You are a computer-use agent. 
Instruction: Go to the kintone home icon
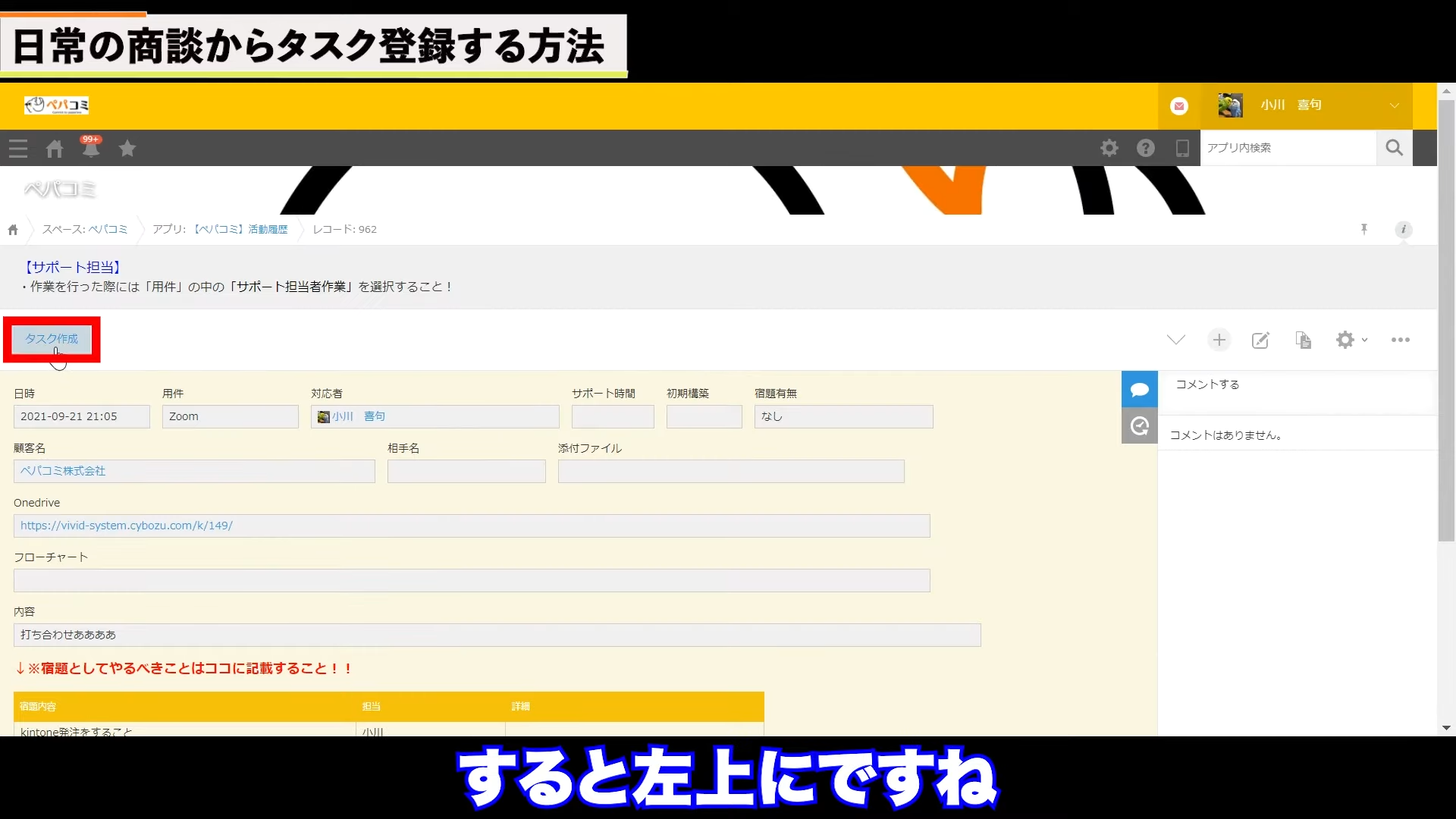(x=55, y=149)
